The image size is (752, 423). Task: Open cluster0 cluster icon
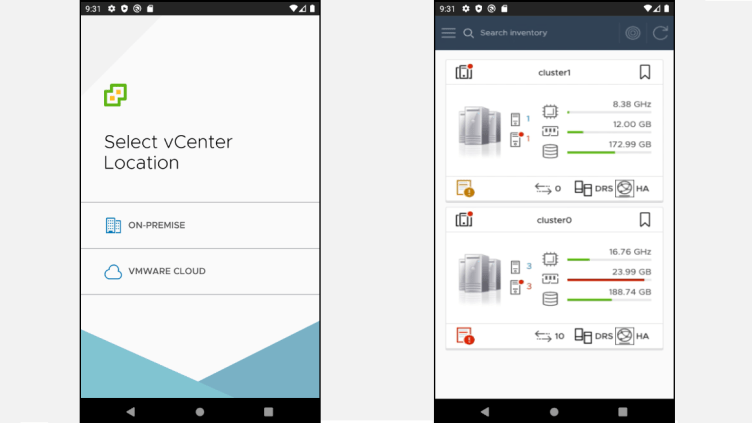[464, 220]
